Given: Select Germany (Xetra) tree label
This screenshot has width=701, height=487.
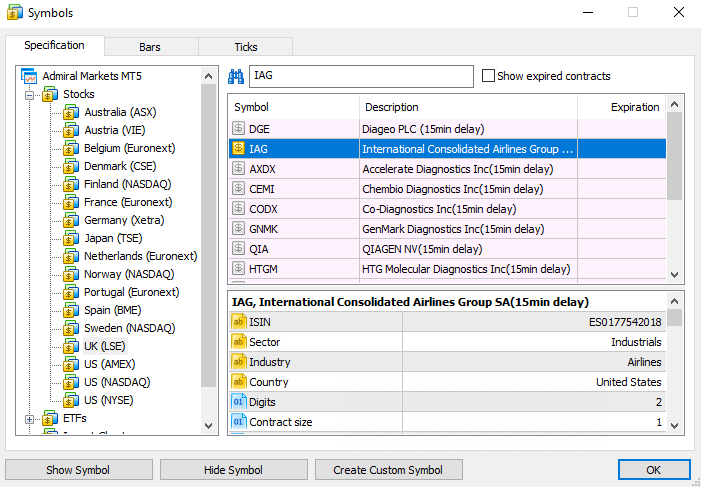Looking at the screenshot, I should click(124, 220).
